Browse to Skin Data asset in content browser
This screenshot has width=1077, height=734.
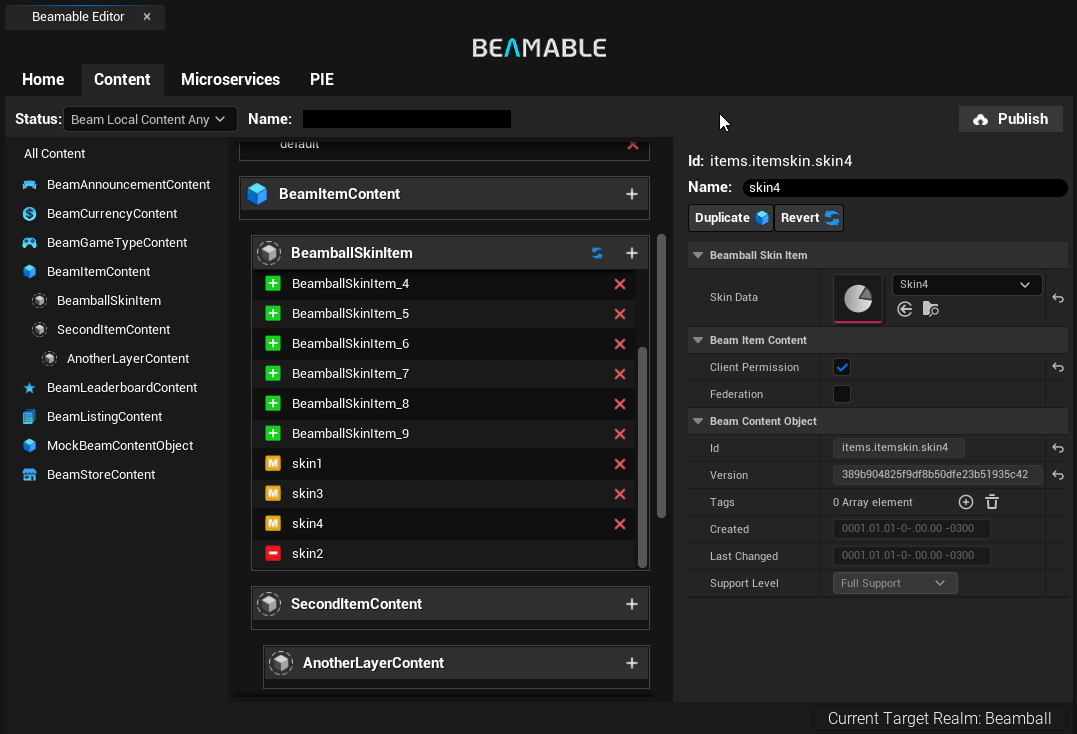[x=930, y=310]
